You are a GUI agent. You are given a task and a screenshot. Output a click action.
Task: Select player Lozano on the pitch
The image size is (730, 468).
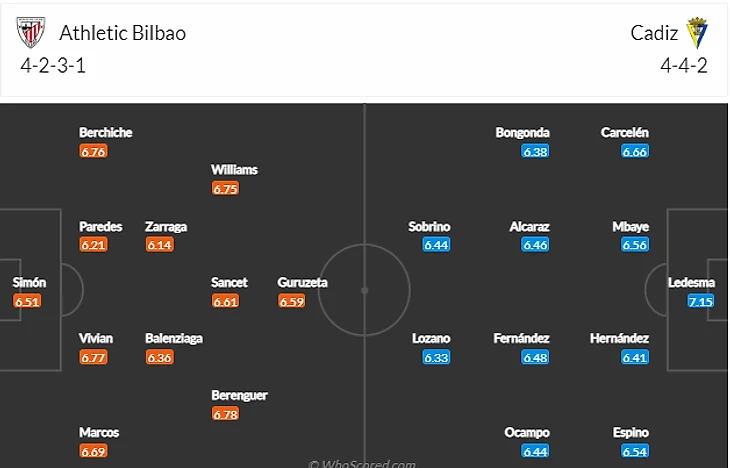(x=431, y=338)
